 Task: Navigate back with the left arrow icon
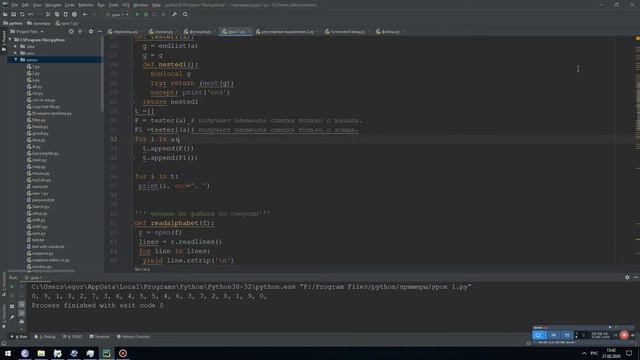coord(85,14)
